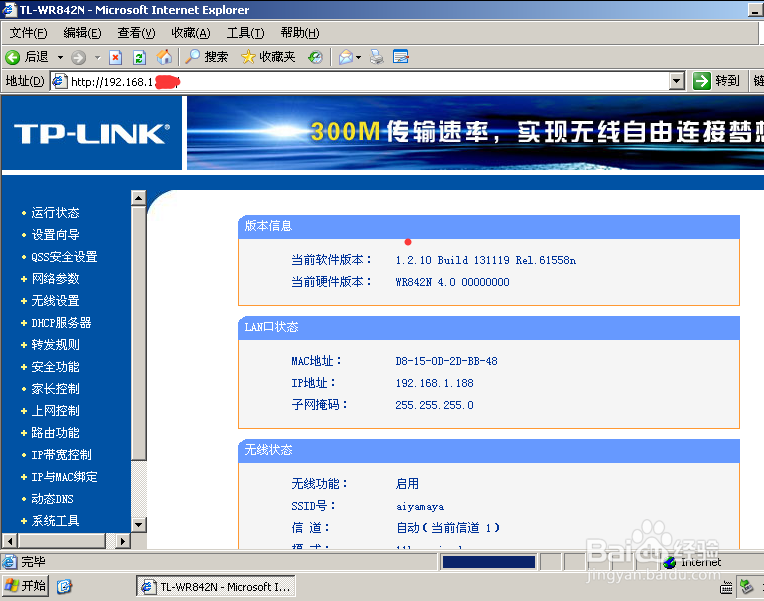Screen dimensions: 764x601
Task: Open 设置向导 setup wizard
Action: click(55, 235)
